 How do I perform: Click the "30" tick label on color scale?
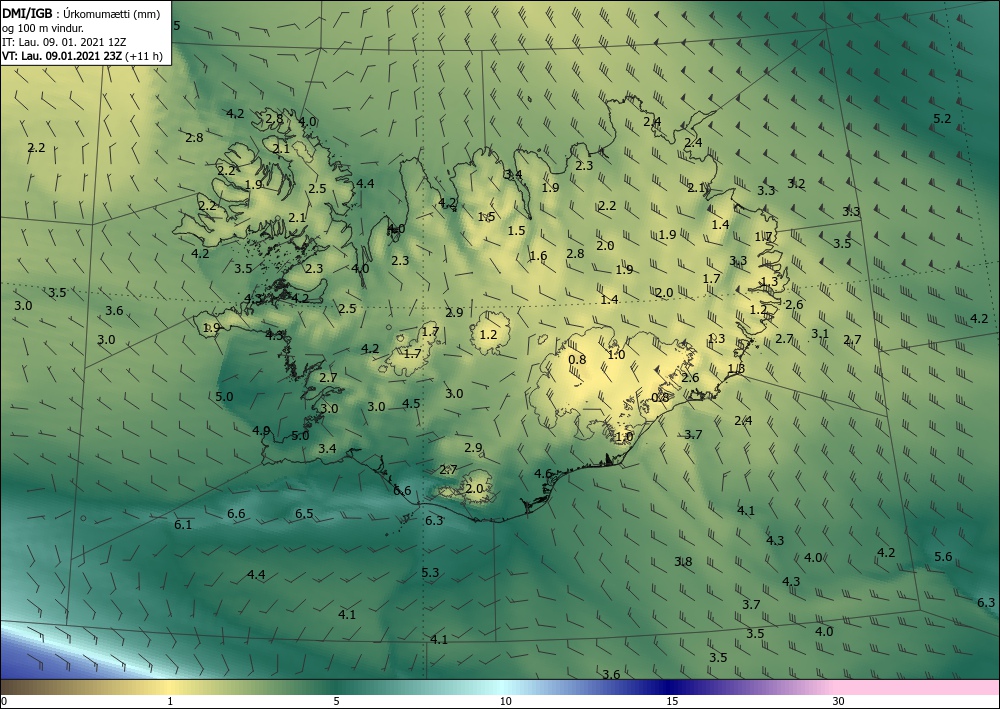(x=839, y=701)
